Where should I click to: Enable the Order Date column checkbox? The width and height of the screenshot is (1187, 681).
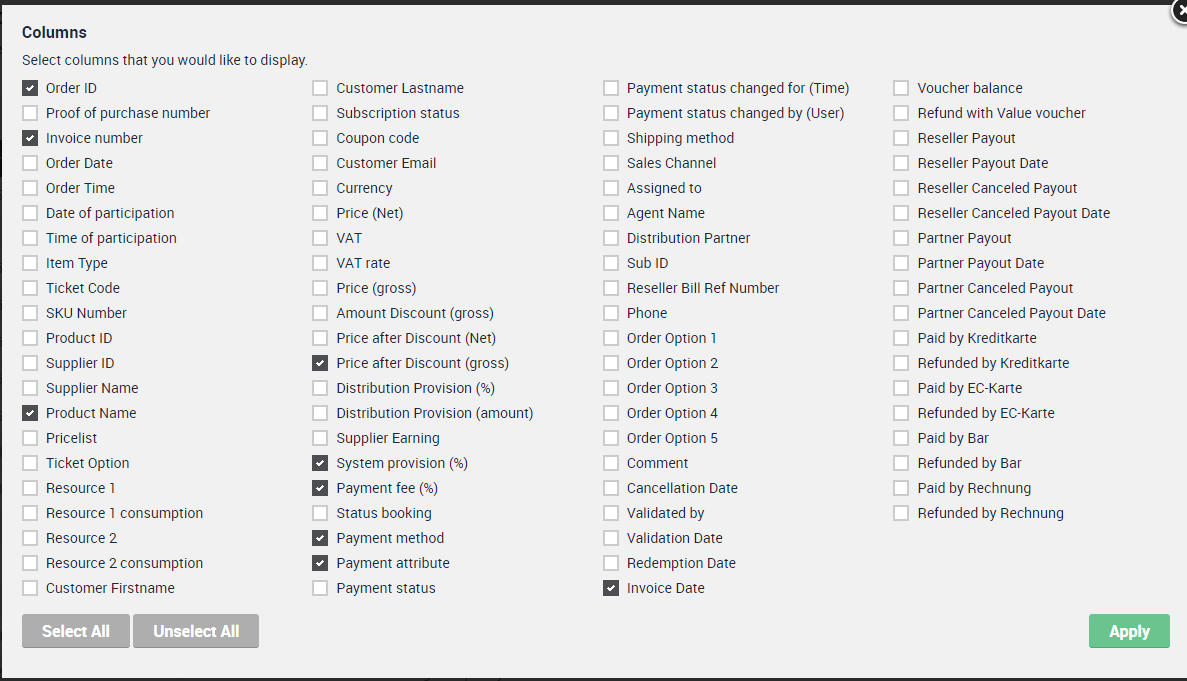(30, 163)
